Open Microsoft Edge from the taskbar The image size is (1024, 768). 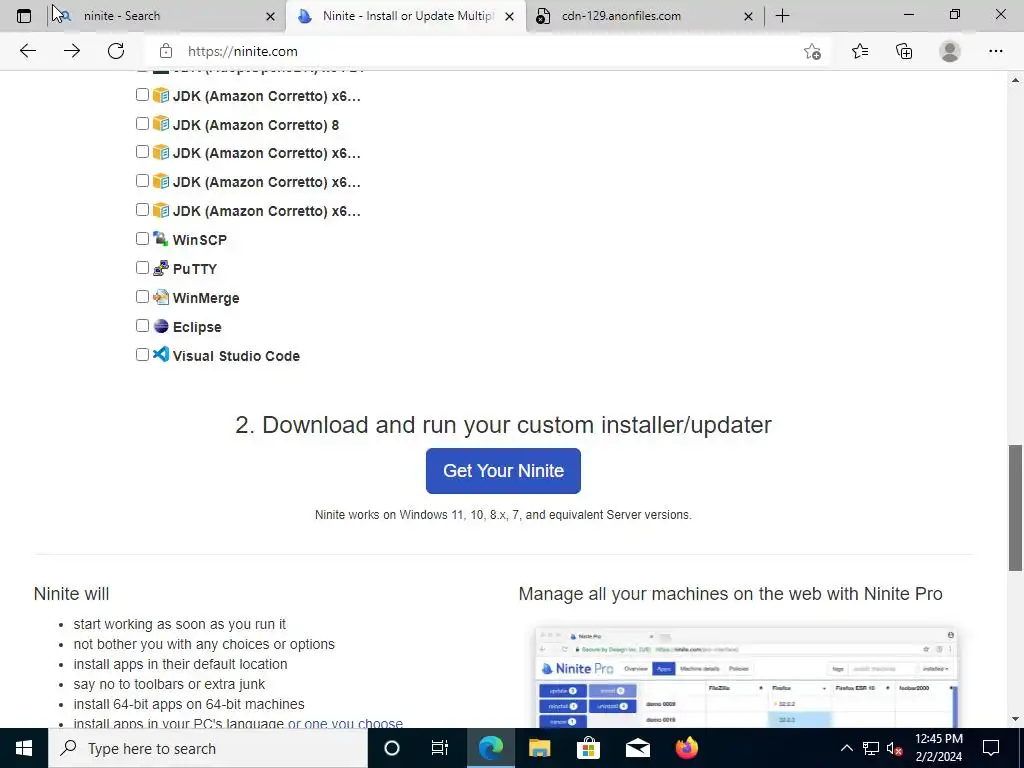(x=490, y=748)
